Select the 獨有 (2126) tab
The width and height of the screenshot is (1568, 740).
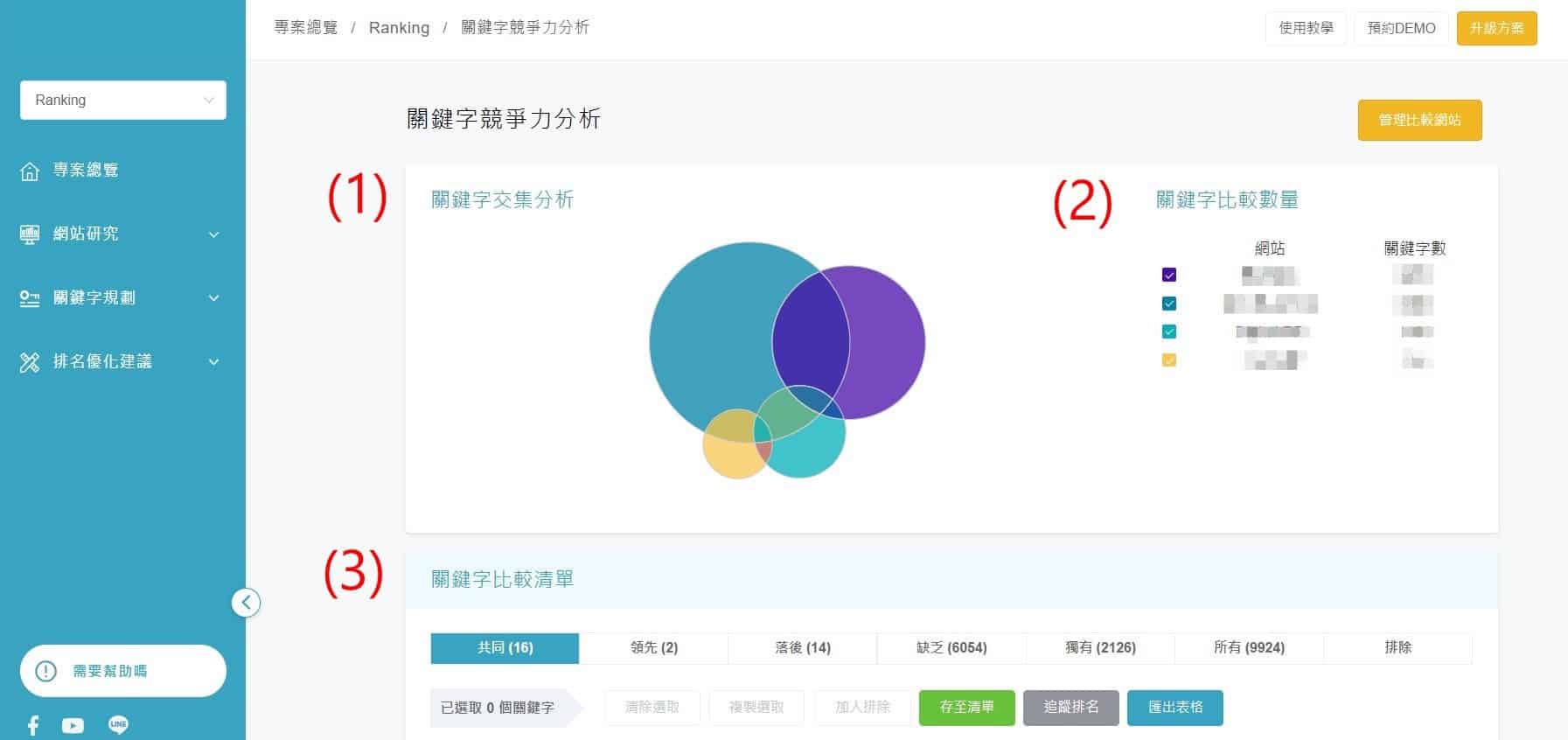1100,647
